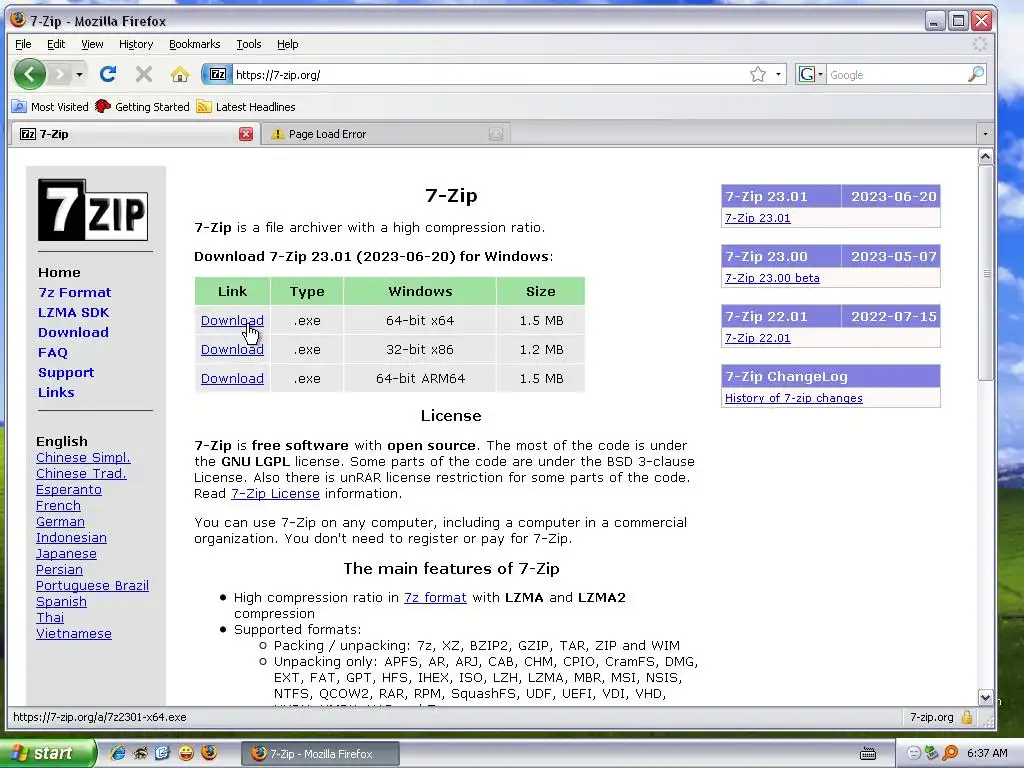Close the Page Load Error tab

tap(496, 134)
